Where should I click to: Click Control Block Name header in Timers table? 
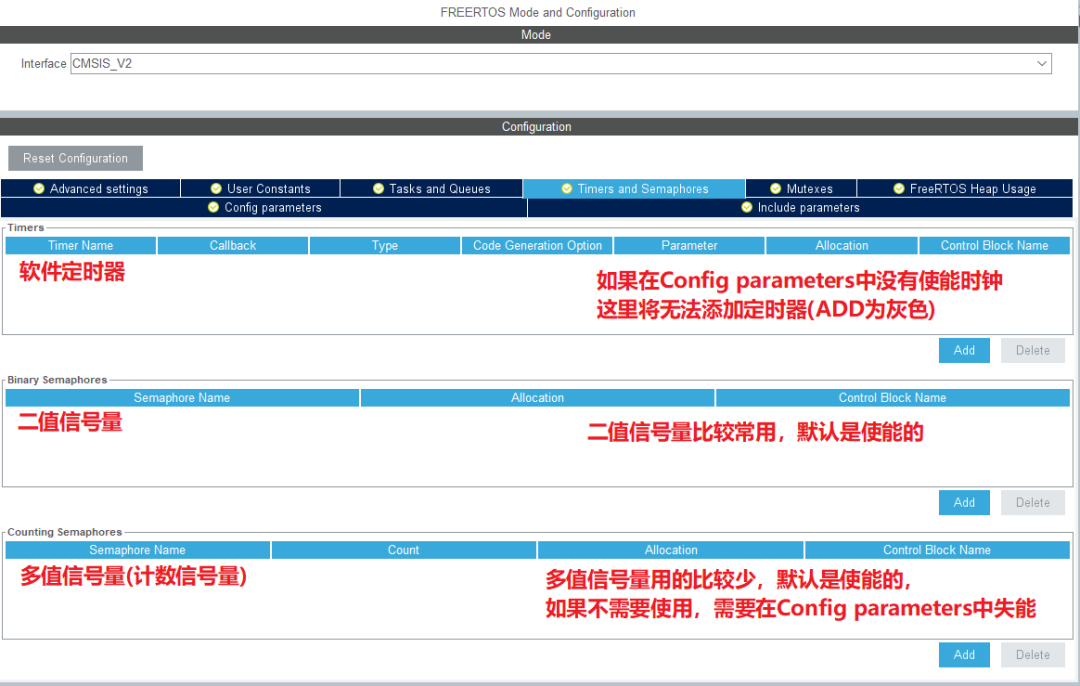point(995,245)
